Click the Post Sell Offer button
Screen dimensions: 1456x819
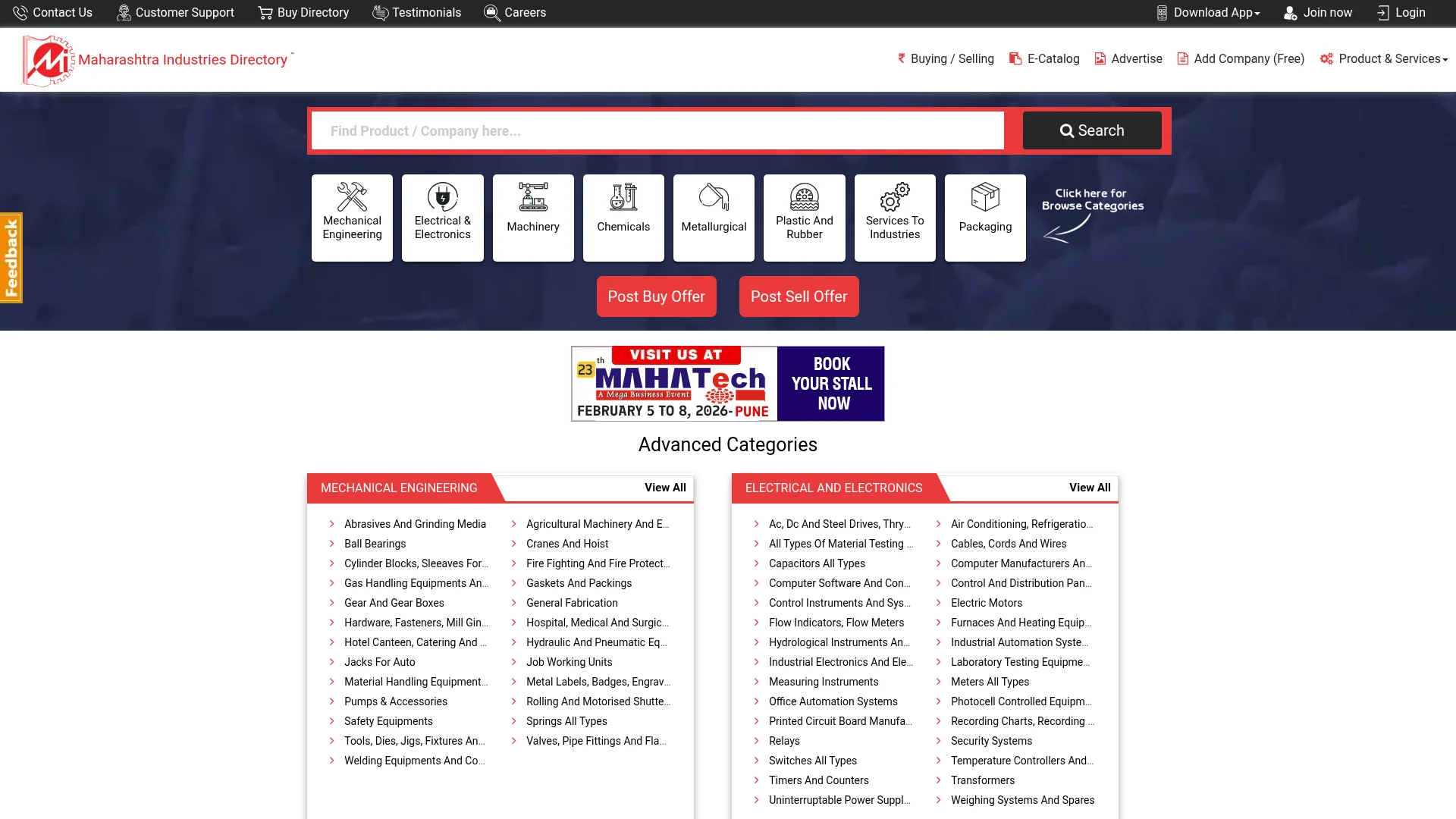[x=799, y=297]
